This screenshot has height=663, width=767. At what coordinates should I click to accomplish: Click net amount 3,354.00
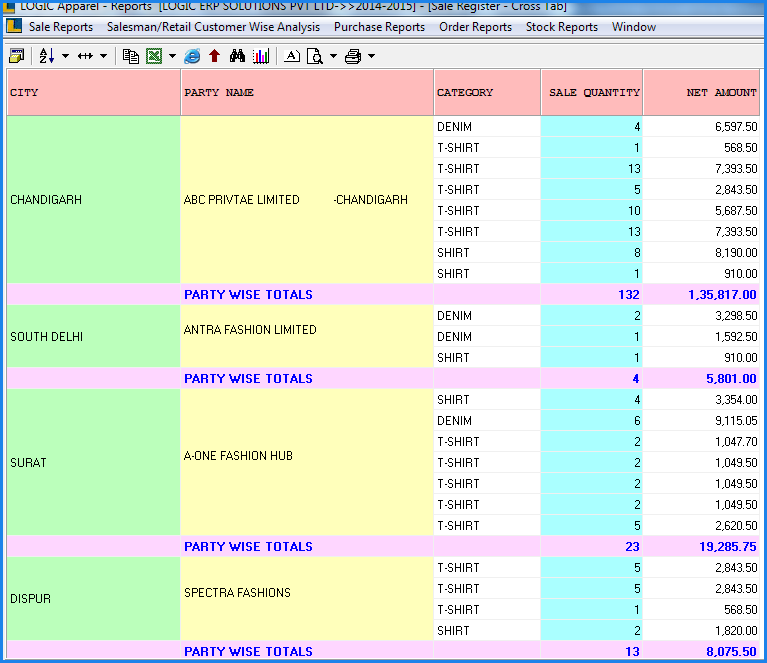pyautogui.click(x=701, y=400)
